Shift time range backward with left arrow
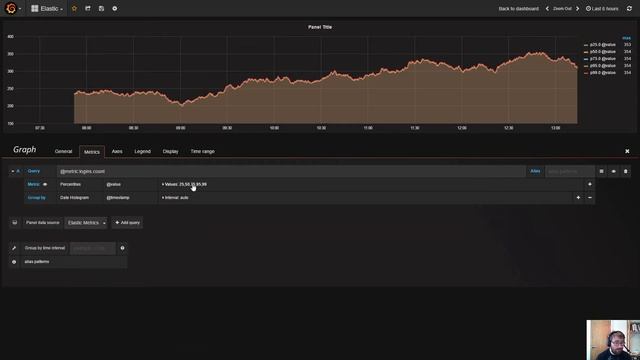Viewport: 640px width, 360px height. point(547,9)
